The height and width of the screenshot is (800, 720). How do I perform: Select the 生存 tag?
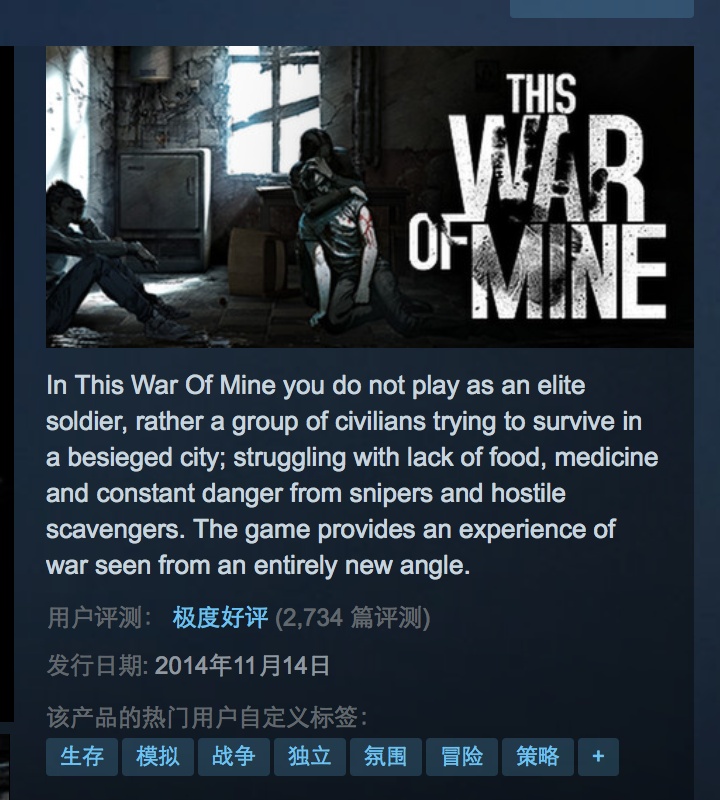[x=82, y=757]
